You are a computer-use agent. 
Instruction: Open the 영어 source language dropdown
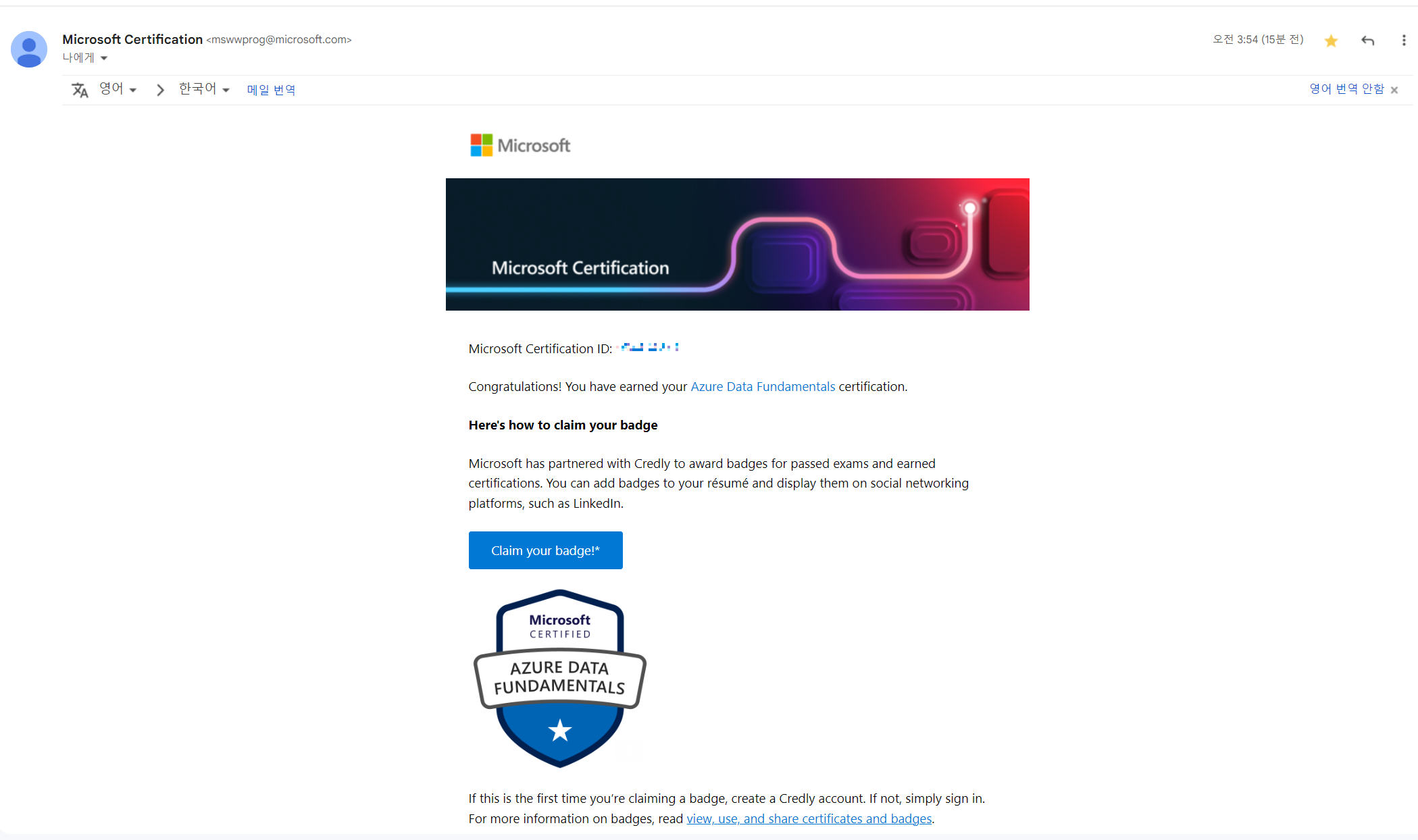[118, 89]
